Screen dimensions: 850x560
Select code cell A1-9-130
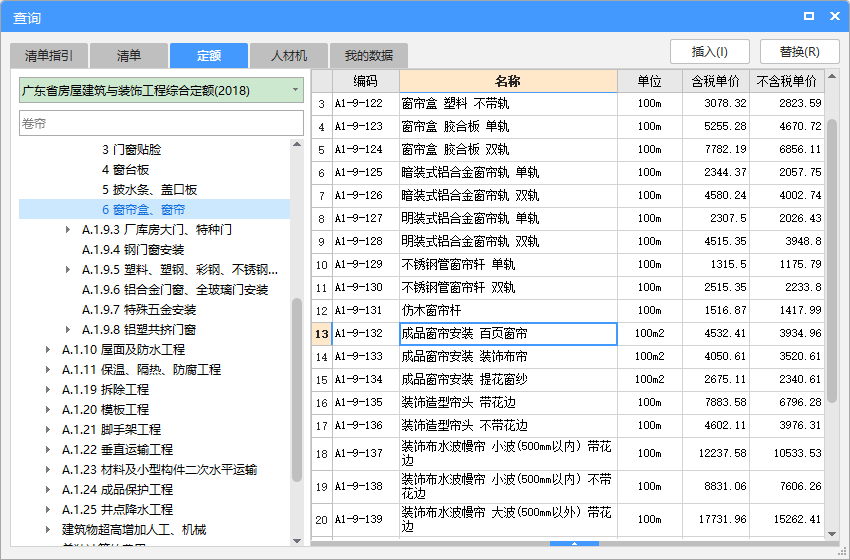coord(365,288)
